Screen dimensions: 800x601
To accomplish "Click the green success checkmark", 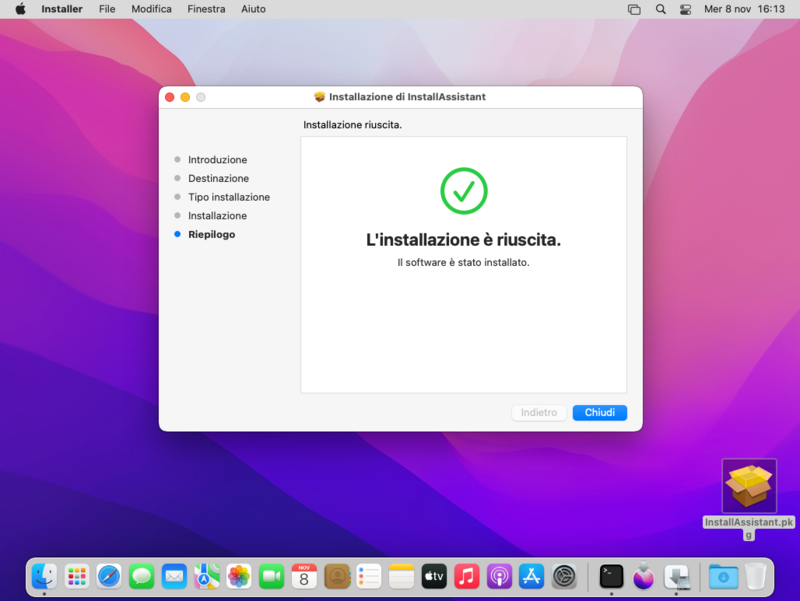I will coord(464,191).
